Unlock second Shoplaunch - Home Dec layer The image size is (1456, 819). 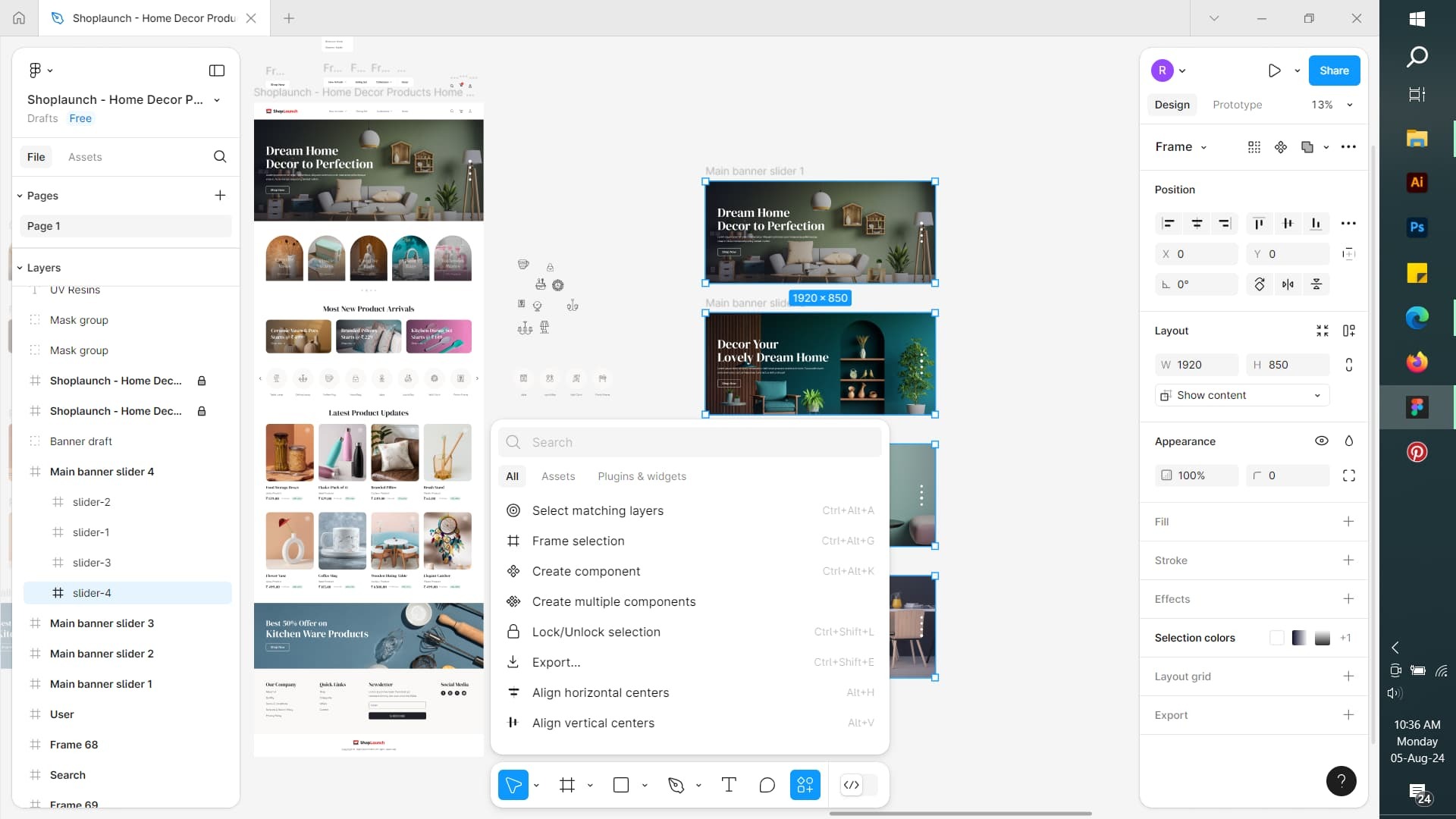pyautogui.click(x=202, y=411)
